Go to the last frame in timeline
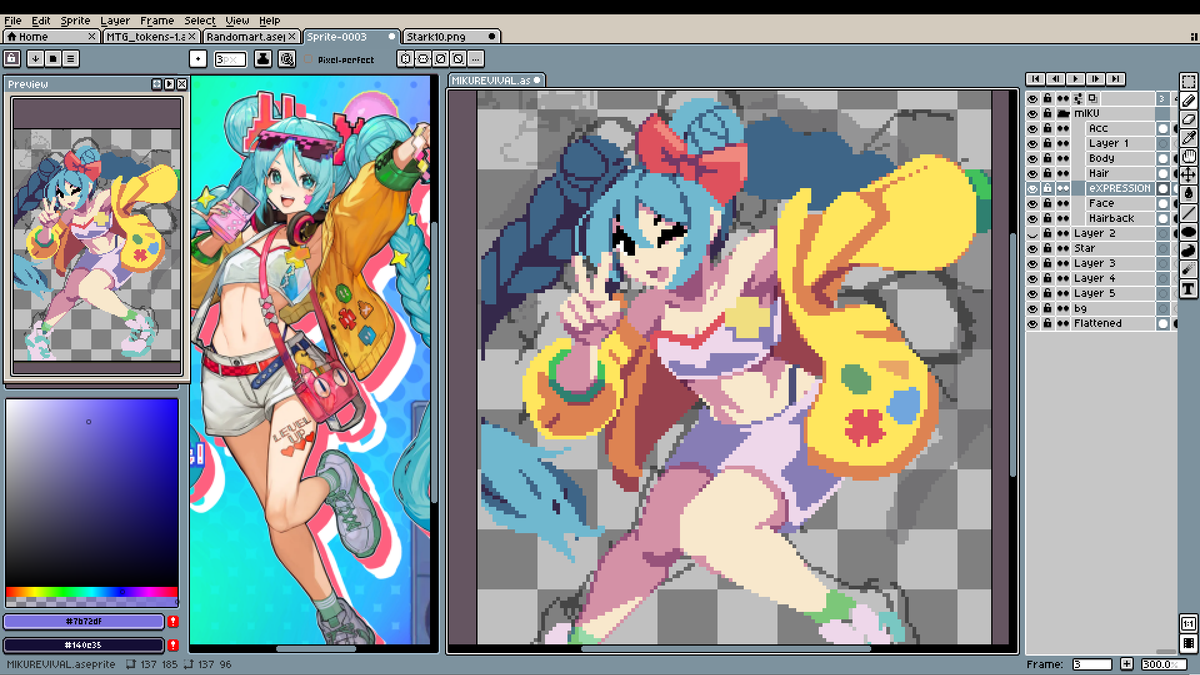The height and width of the screenshot is (675, 1200). click(x=1116, y=79)
